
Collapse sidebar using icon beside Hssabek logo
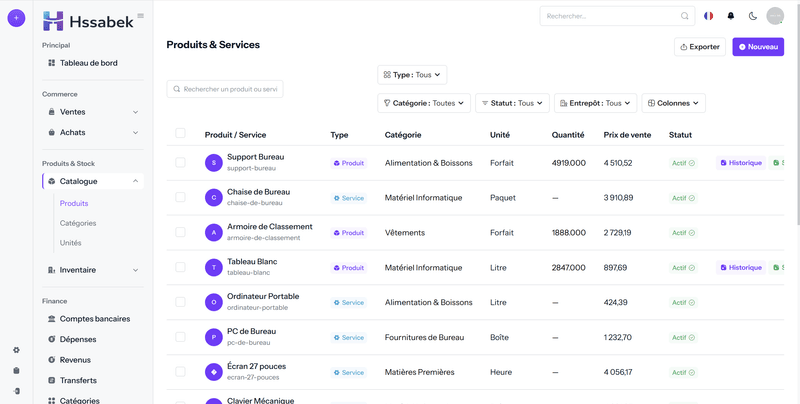pos(140,16)
